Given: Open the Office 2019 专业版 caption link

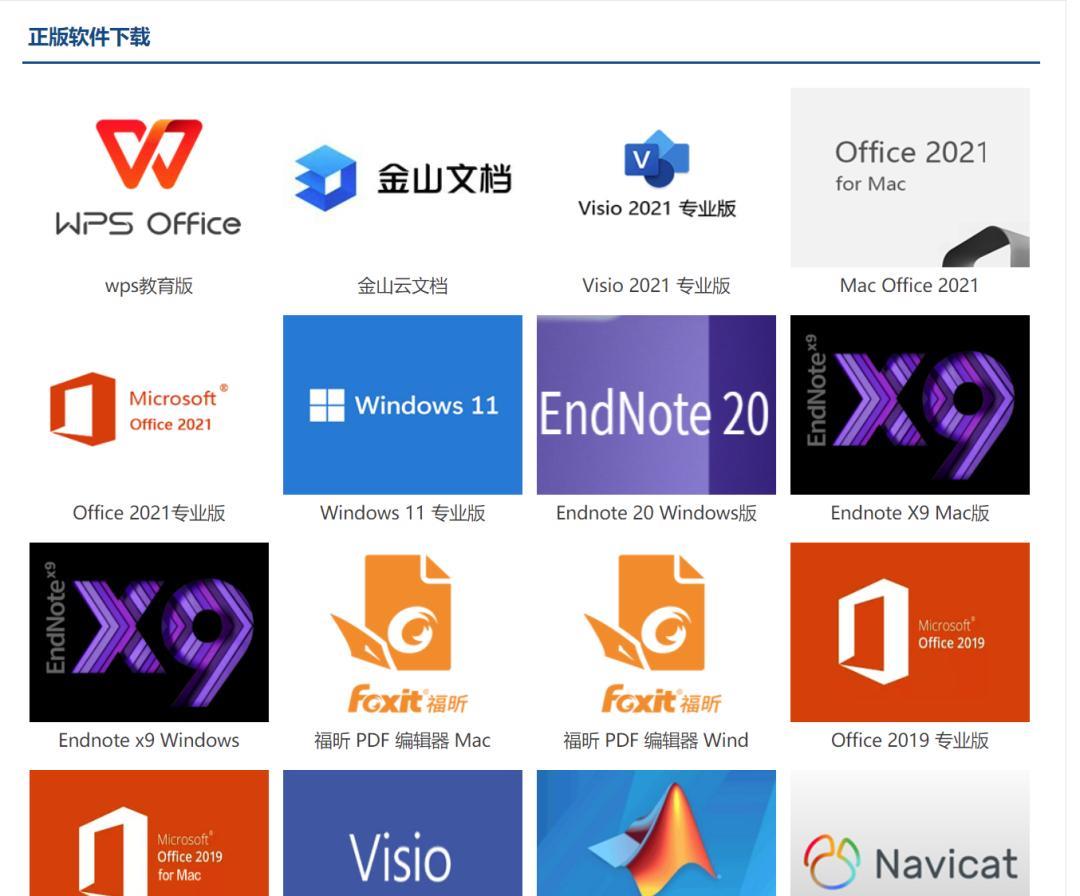Looking at the screenshot, I should pyautogui.click(x=910, y=740).
